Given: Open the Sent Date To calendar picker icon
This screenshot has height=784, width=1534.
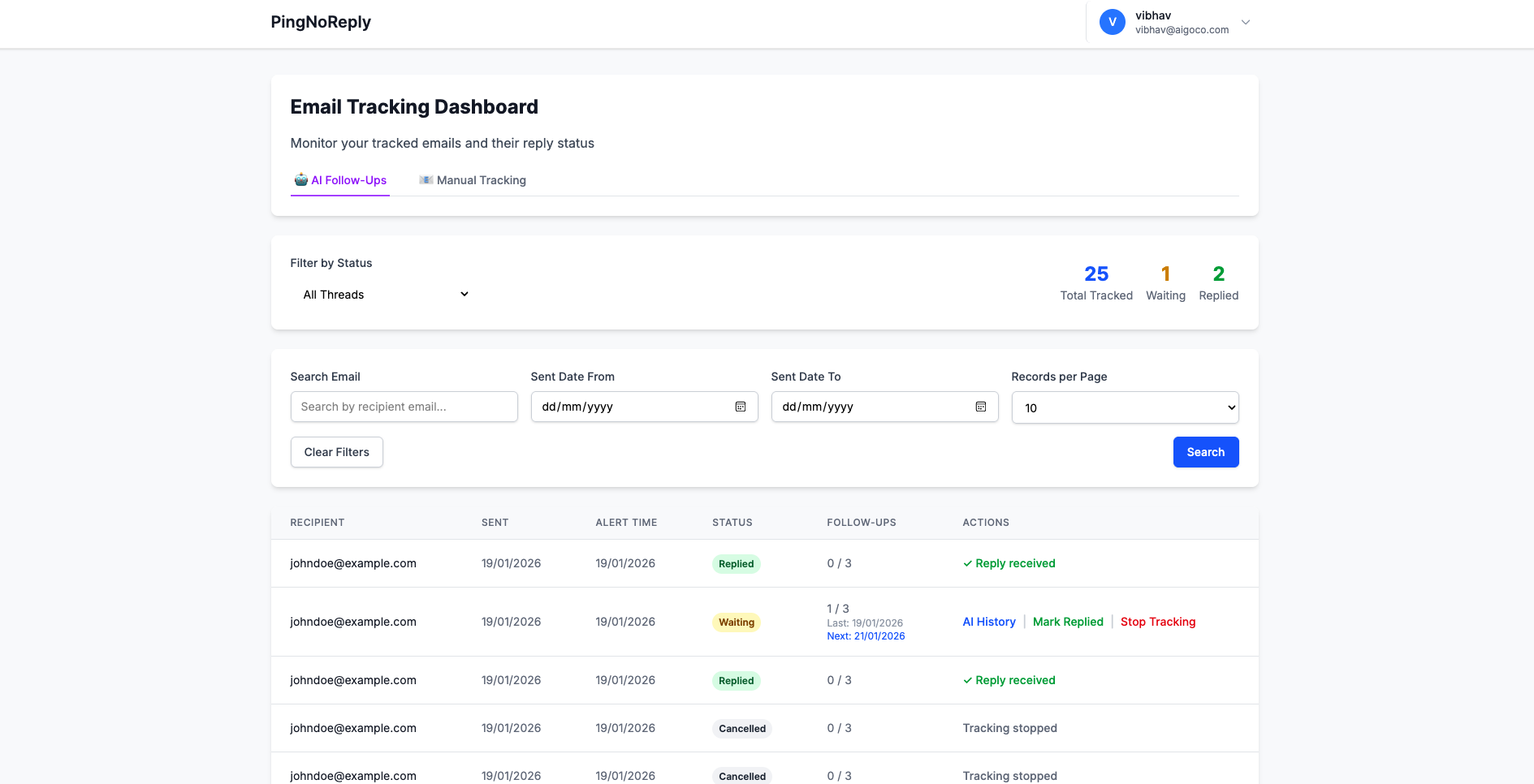Looking at the screenshot, I should tap(981, 407).
